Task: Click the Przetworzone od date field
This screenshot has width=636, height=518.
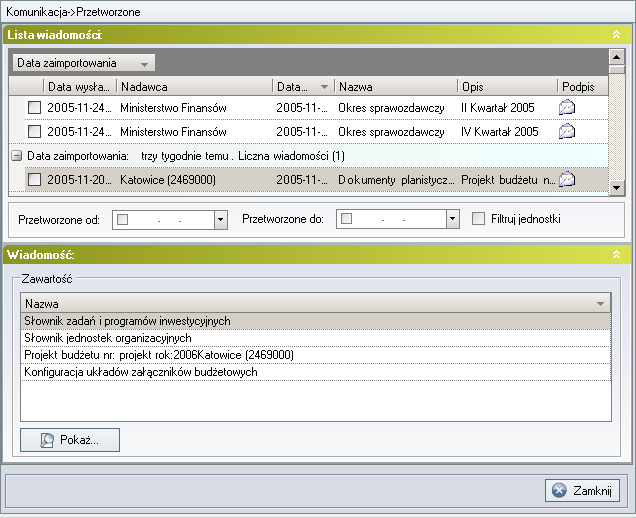Action: click(x=170, y=219)
